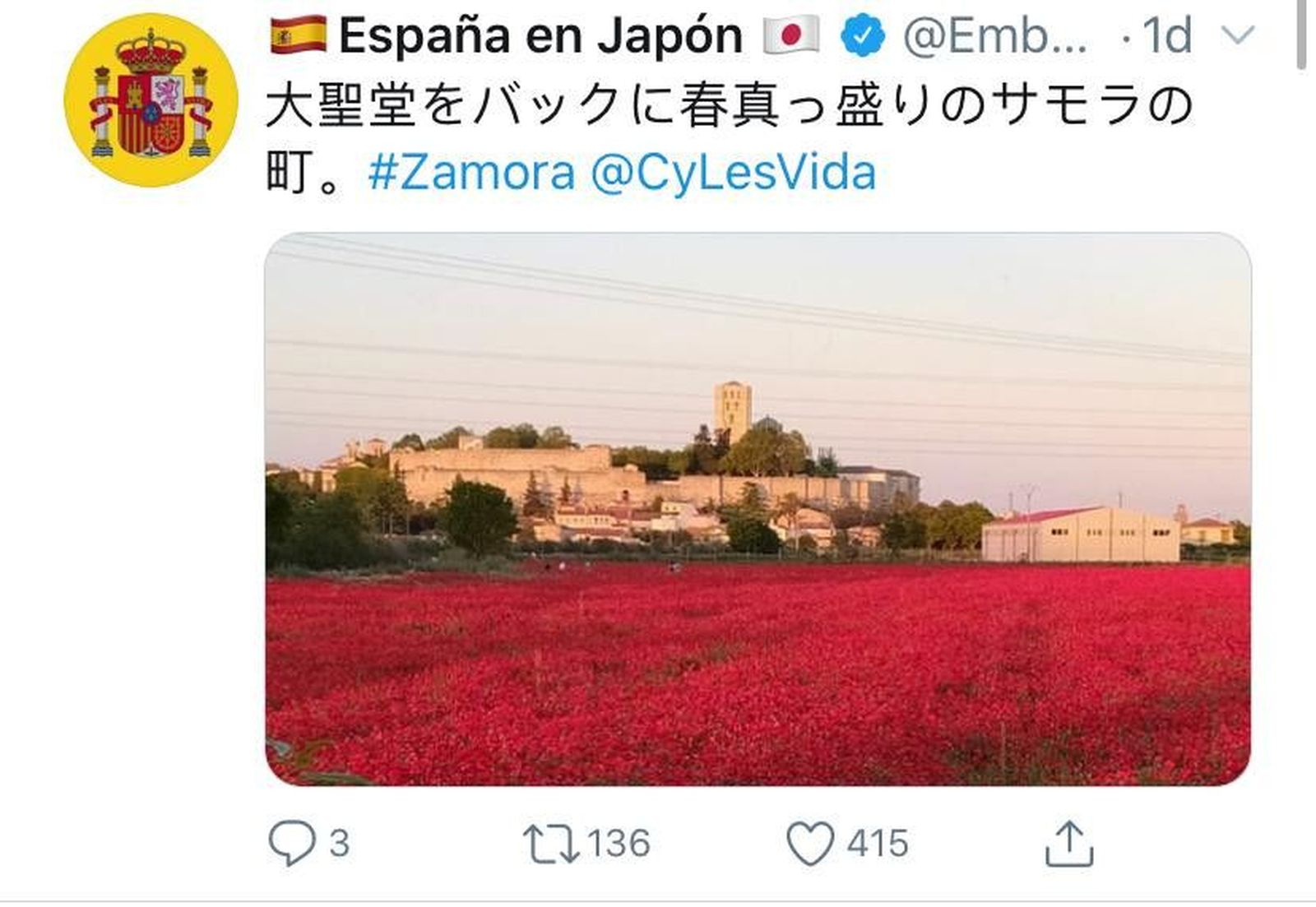Open the #Zamora hashtag link
The image size is (1316, 907).
471,174
